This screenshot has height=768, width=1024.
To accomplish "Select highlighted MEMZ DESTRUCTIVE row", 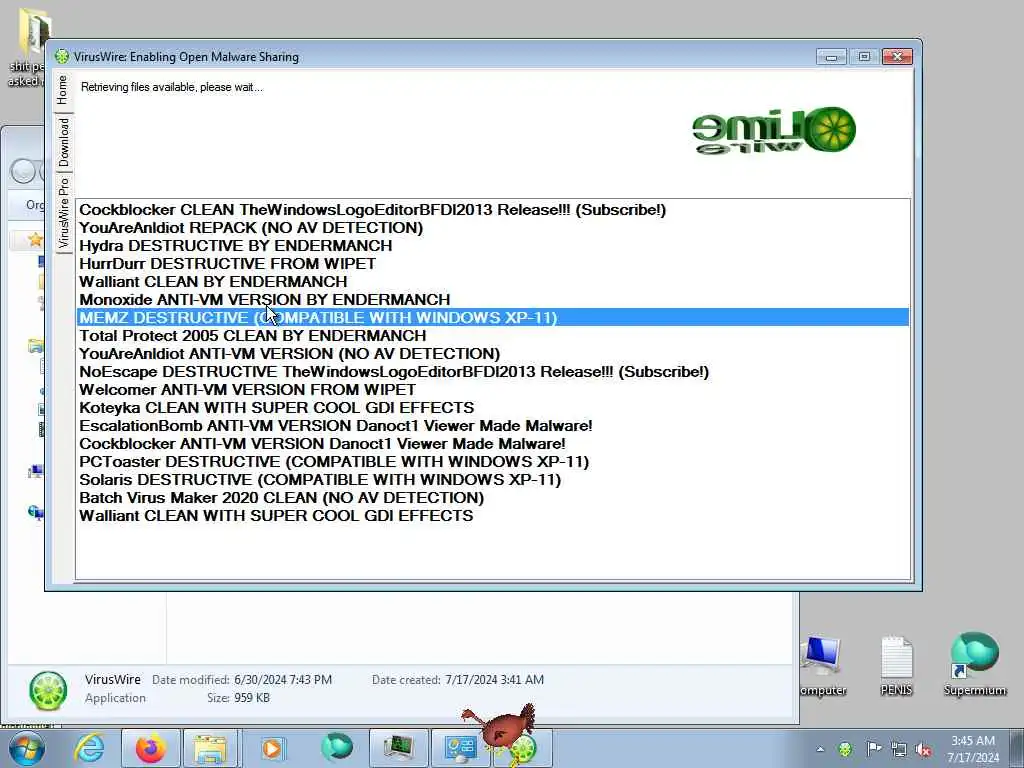I will pos(493,317).
